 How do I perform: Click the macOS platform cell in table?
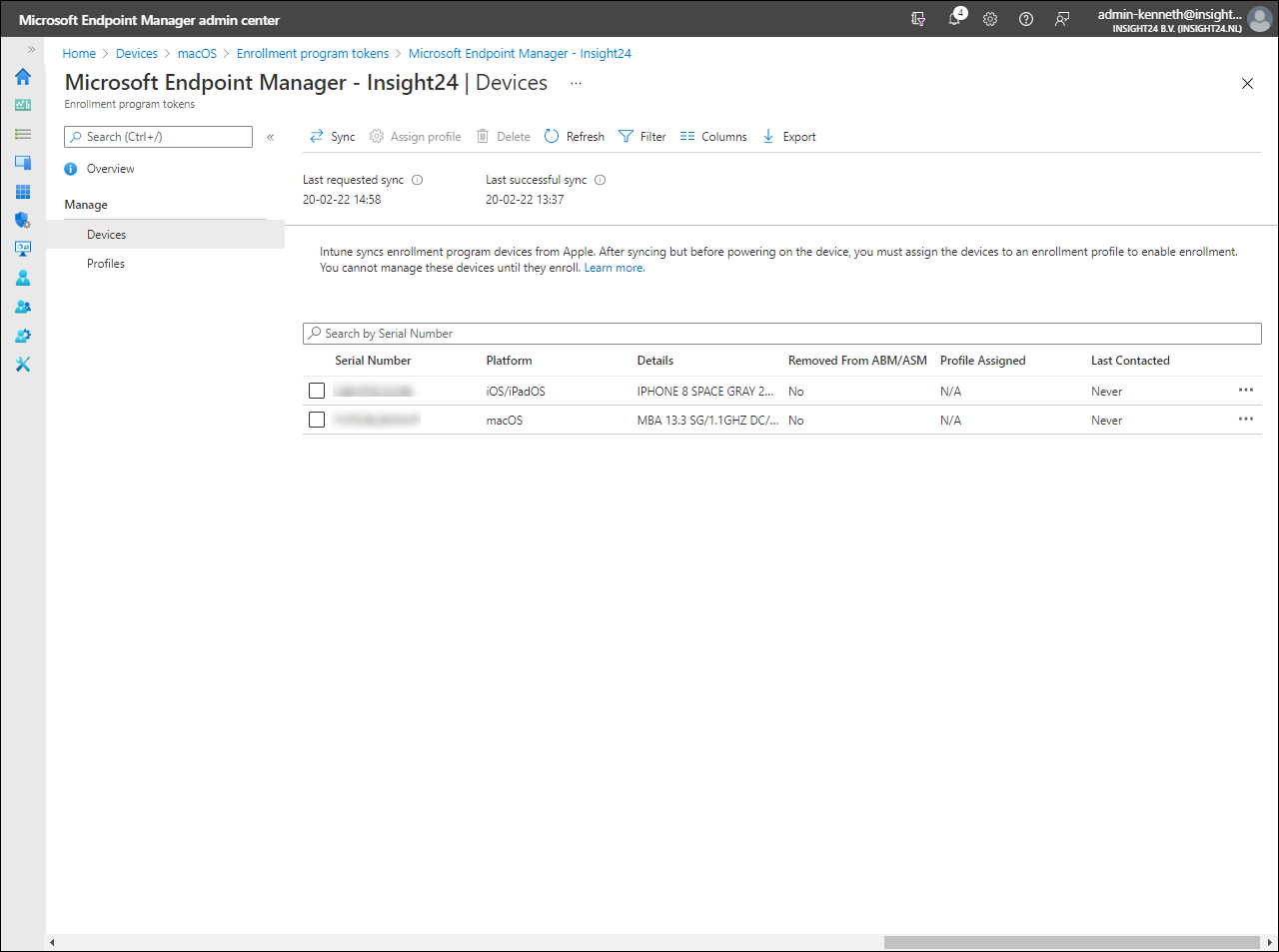505,421
